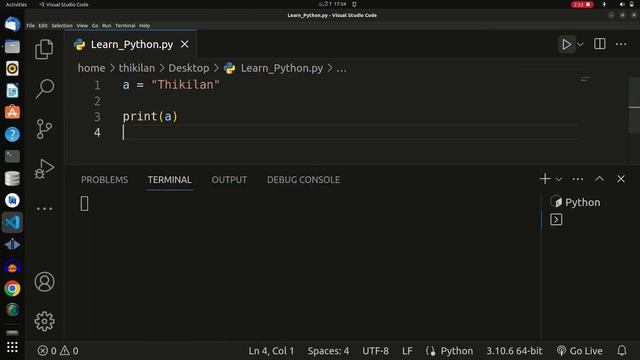Open the Search view in the activity bar
640x360 pixels.
pos(44,89)
